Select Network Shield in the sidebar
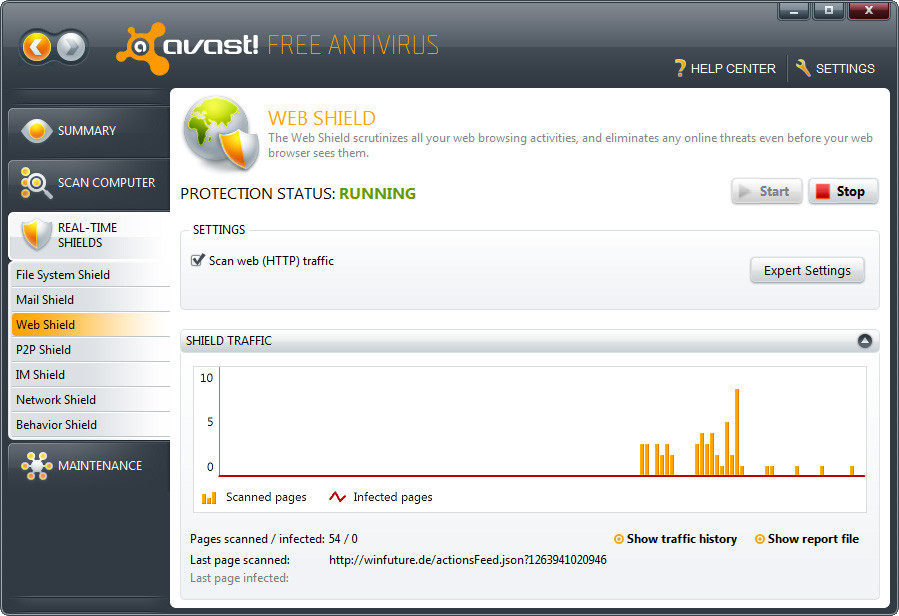 tap(91, 400)
